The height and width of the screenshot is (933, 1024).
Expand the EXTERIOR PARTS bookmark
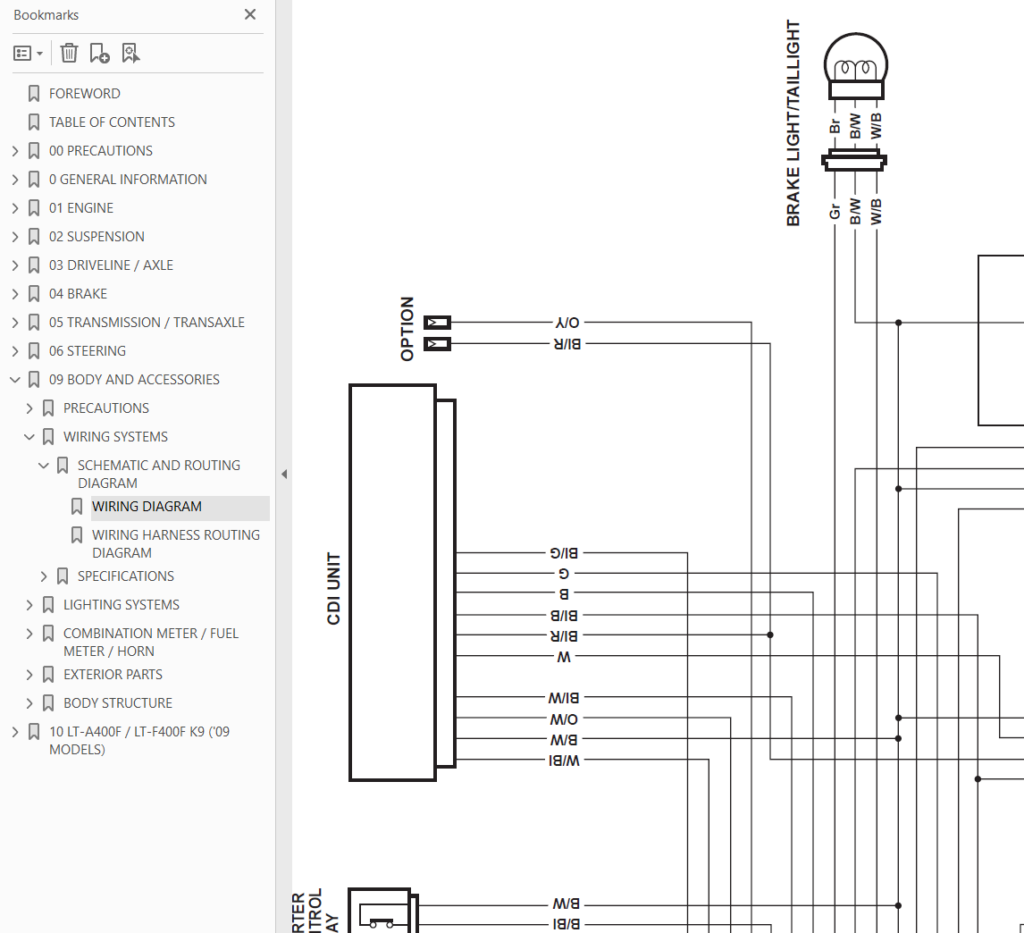point(29,674)
